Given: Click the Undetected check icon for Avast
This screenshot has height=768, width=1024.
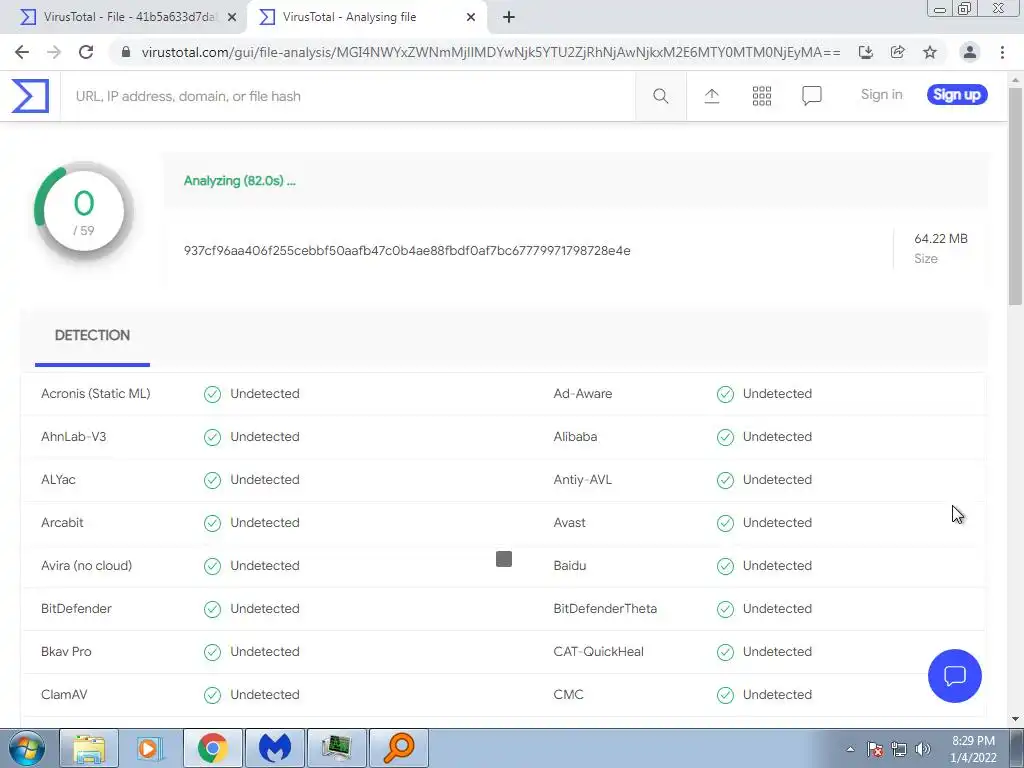Looking at the screenshot, I should coord(725,523).
